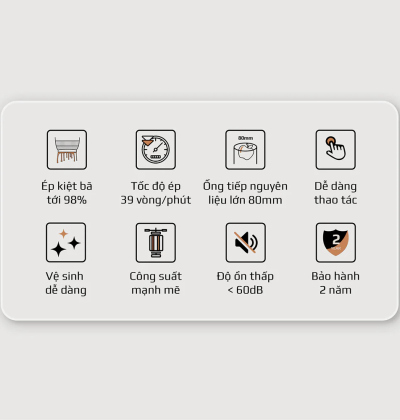Click the text 'Ép kiệt bã tới 98%'
Viewport: 400px width, 420px height.
pos(67,193)
